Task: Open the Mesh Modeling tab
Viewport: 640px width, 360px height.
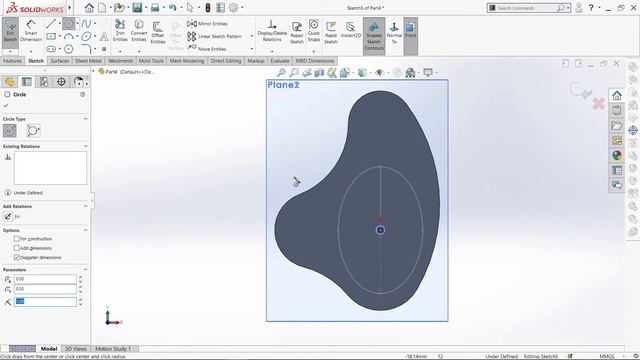Action: tap(187, 61)
